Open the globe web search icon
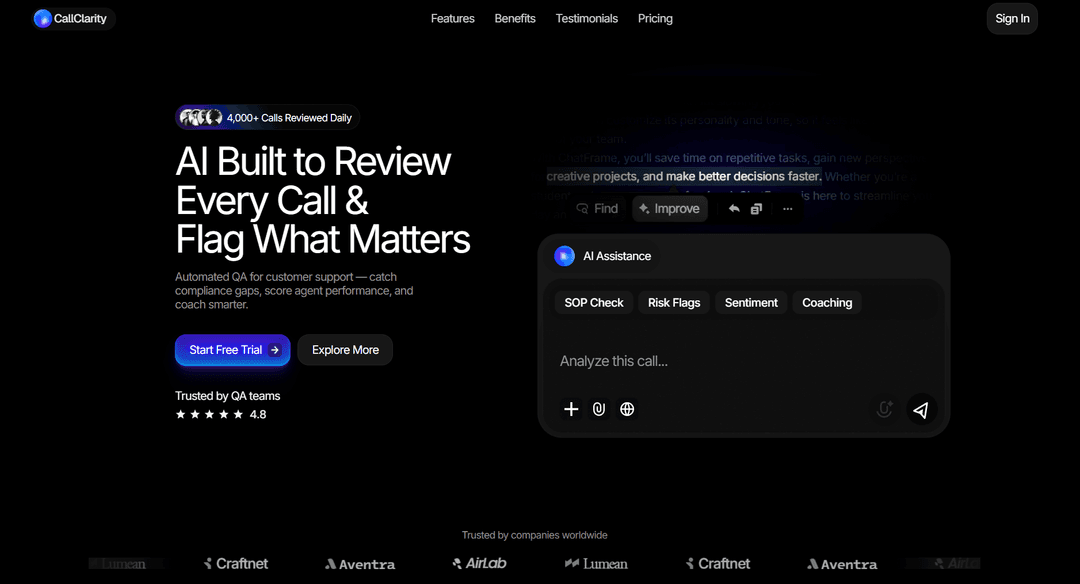The image size is (1080, 584). tap(627, 409)
